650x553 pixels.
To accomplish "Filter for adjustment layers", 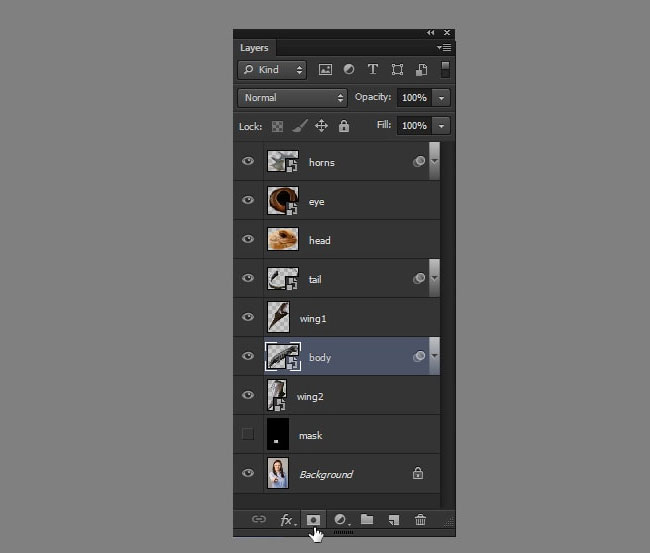I will coord(349,69).
